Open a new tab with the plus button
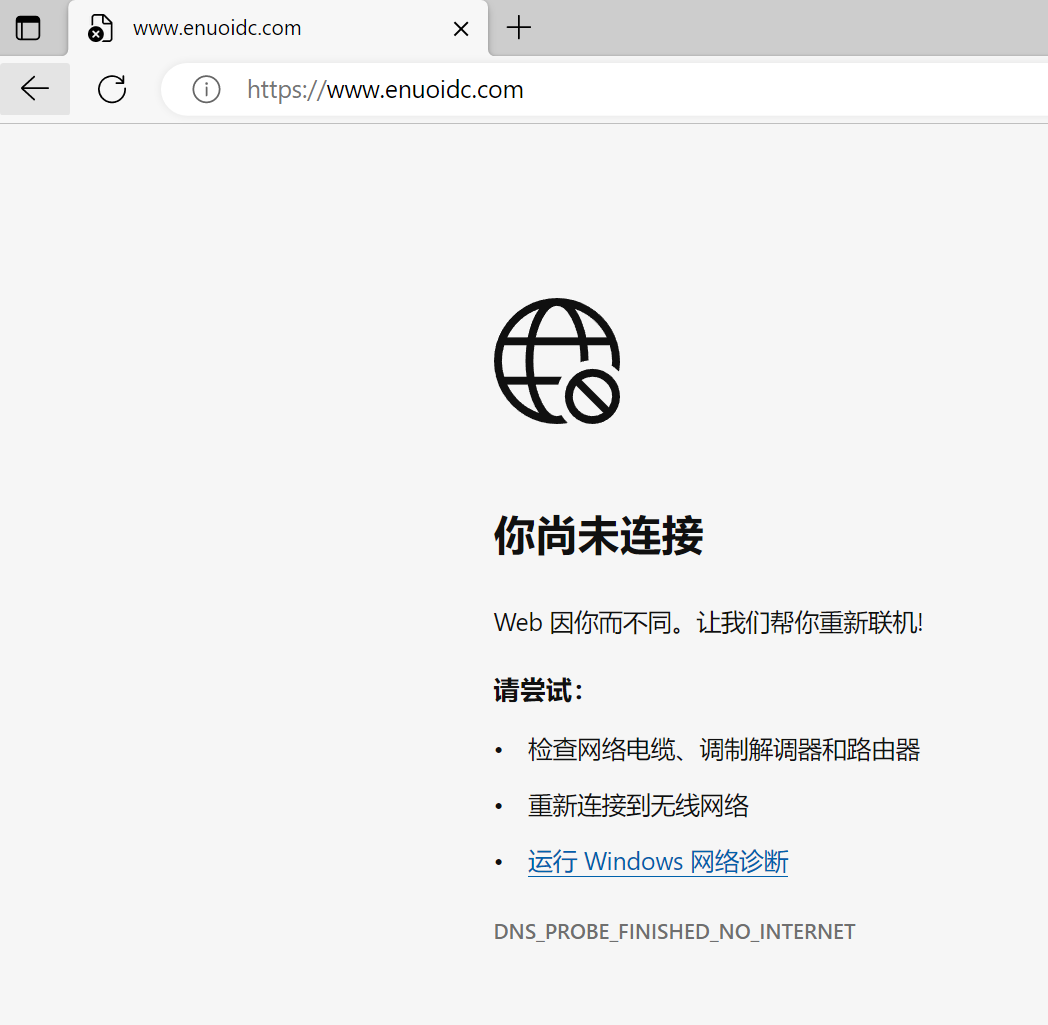This screenshot has height=1025, width=1048. click(518, 28)
